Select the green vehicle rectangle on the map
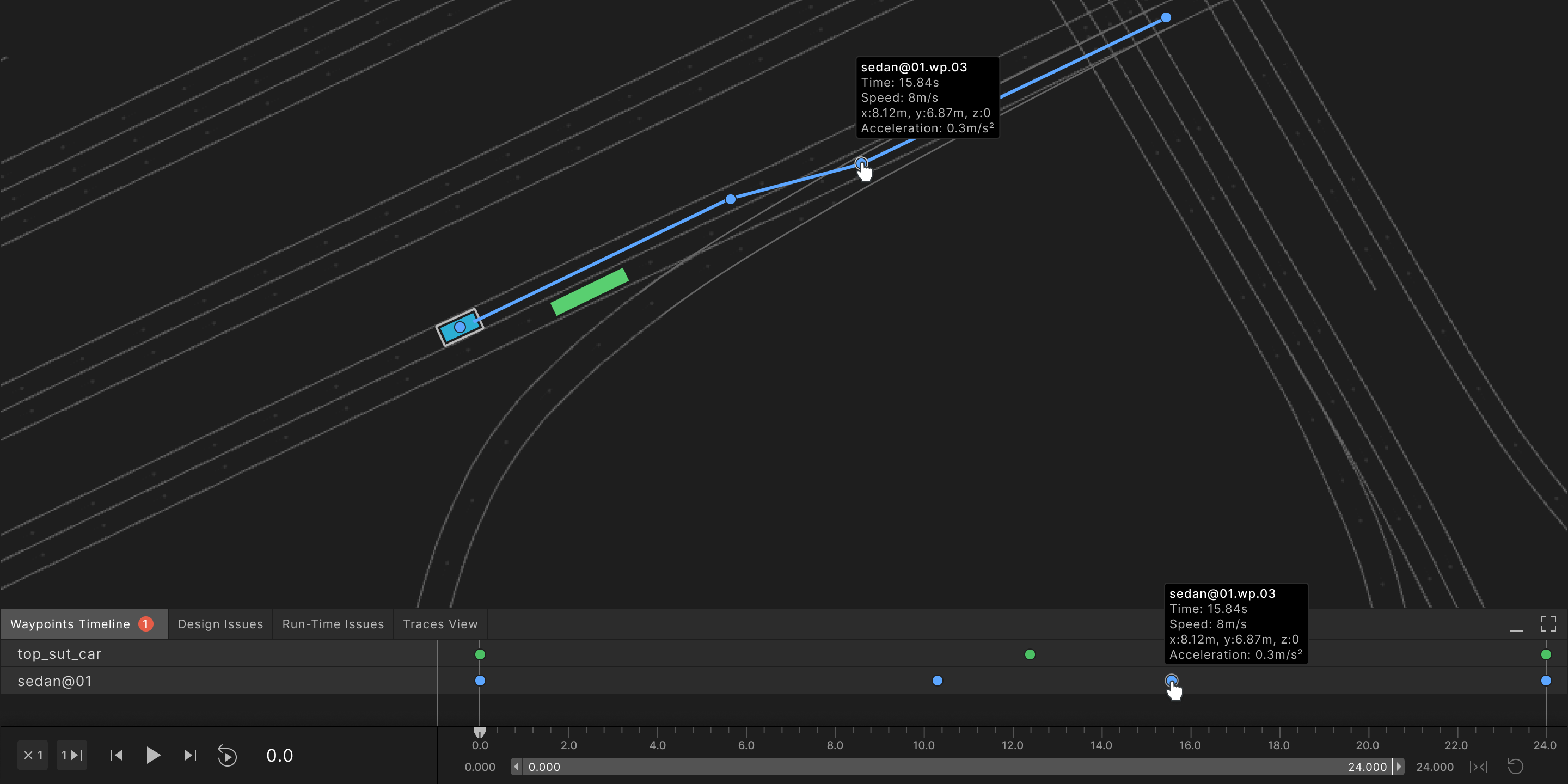1568x784 pixels. coord(589,292)
